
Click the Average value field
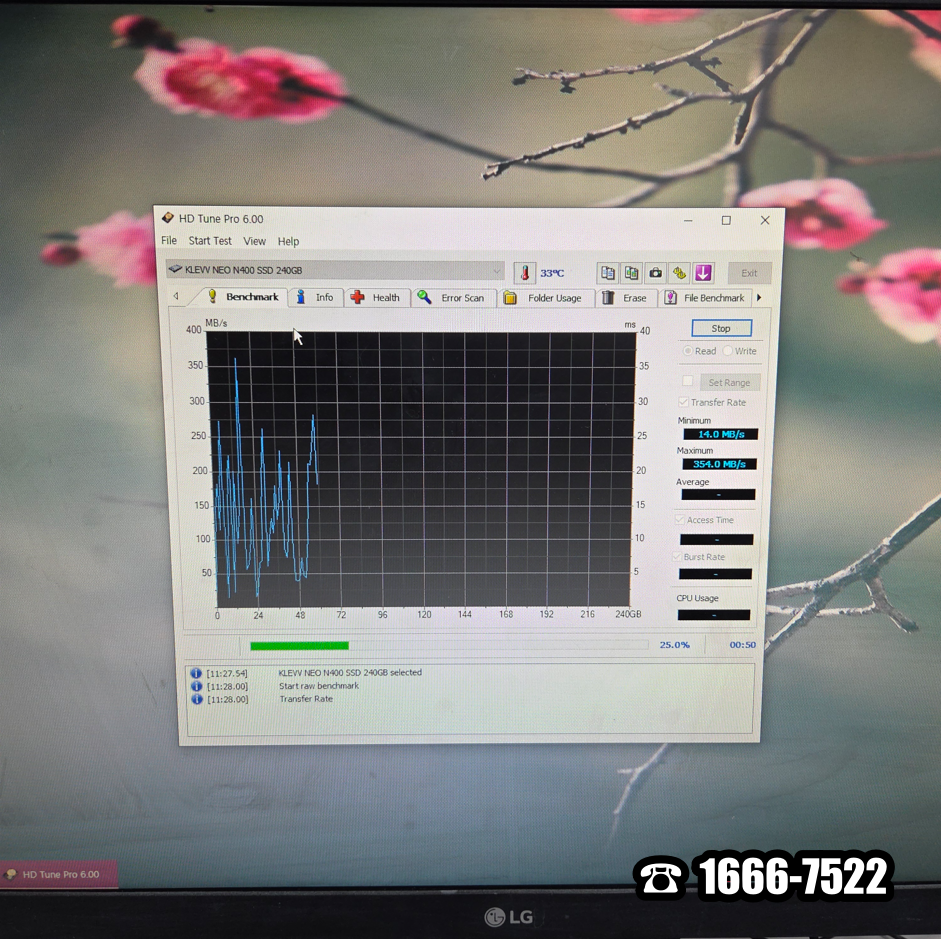(x=718, y=494)
